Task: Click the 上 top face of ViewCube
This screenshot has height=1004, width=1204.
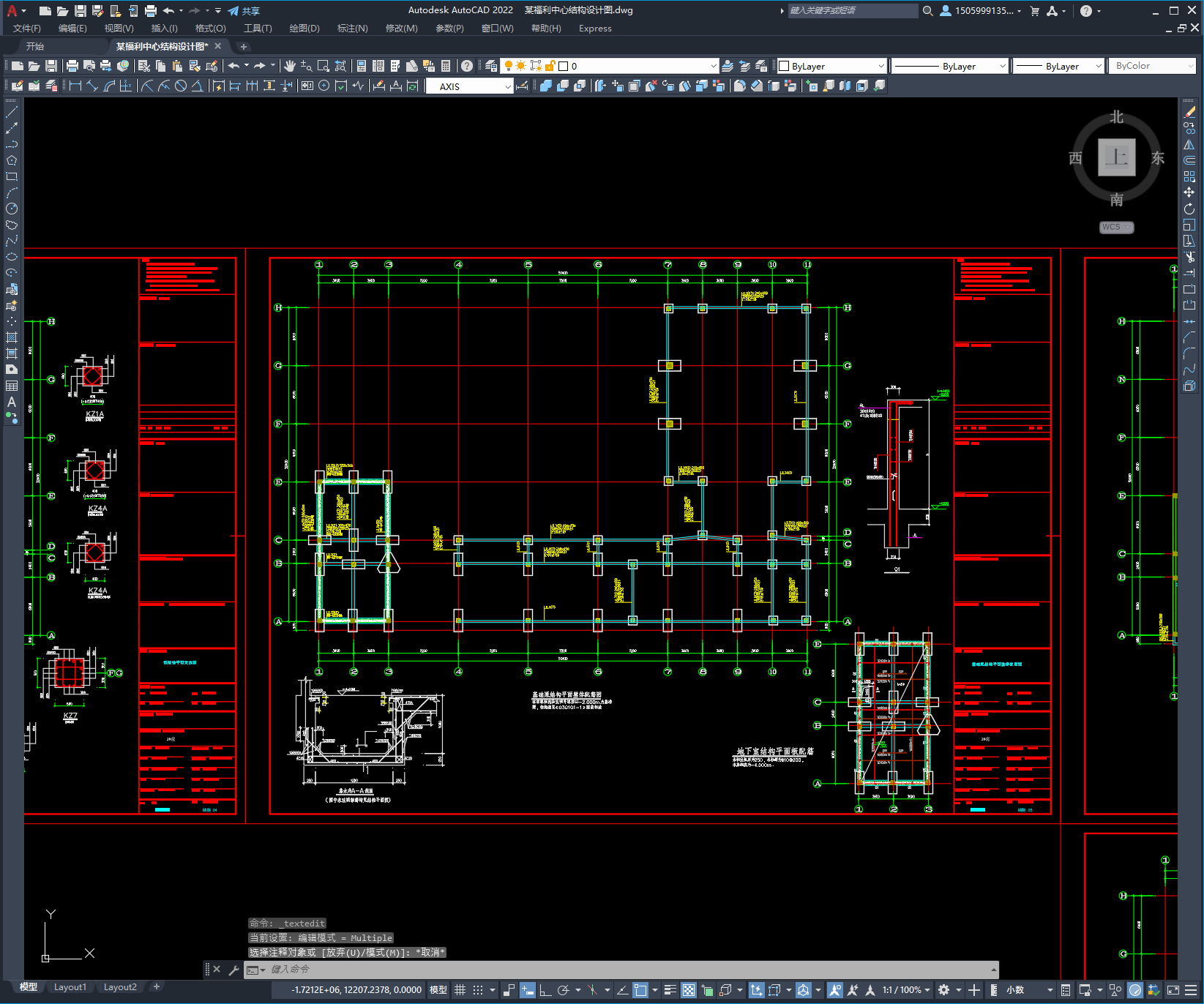Action: [1117, 157]
